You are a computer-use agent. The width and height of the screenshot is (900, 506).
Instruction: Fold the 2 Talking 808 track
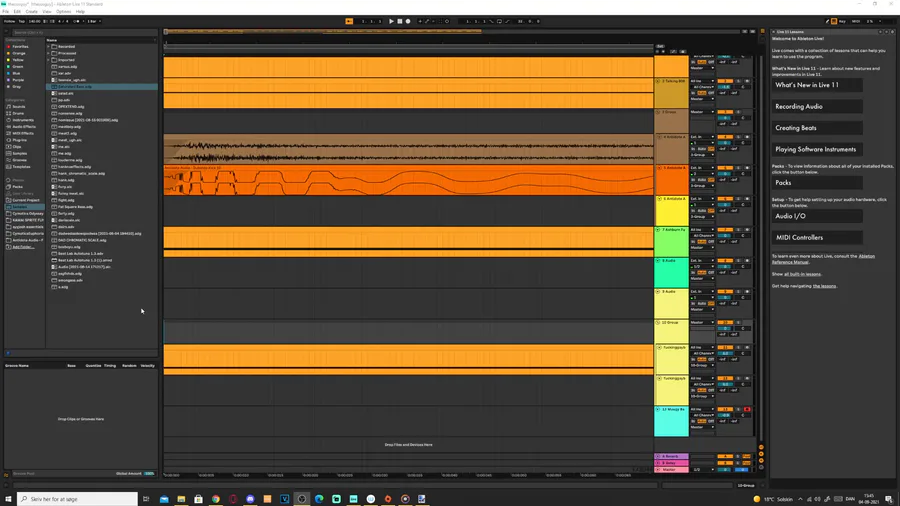(x=658, y=81)
